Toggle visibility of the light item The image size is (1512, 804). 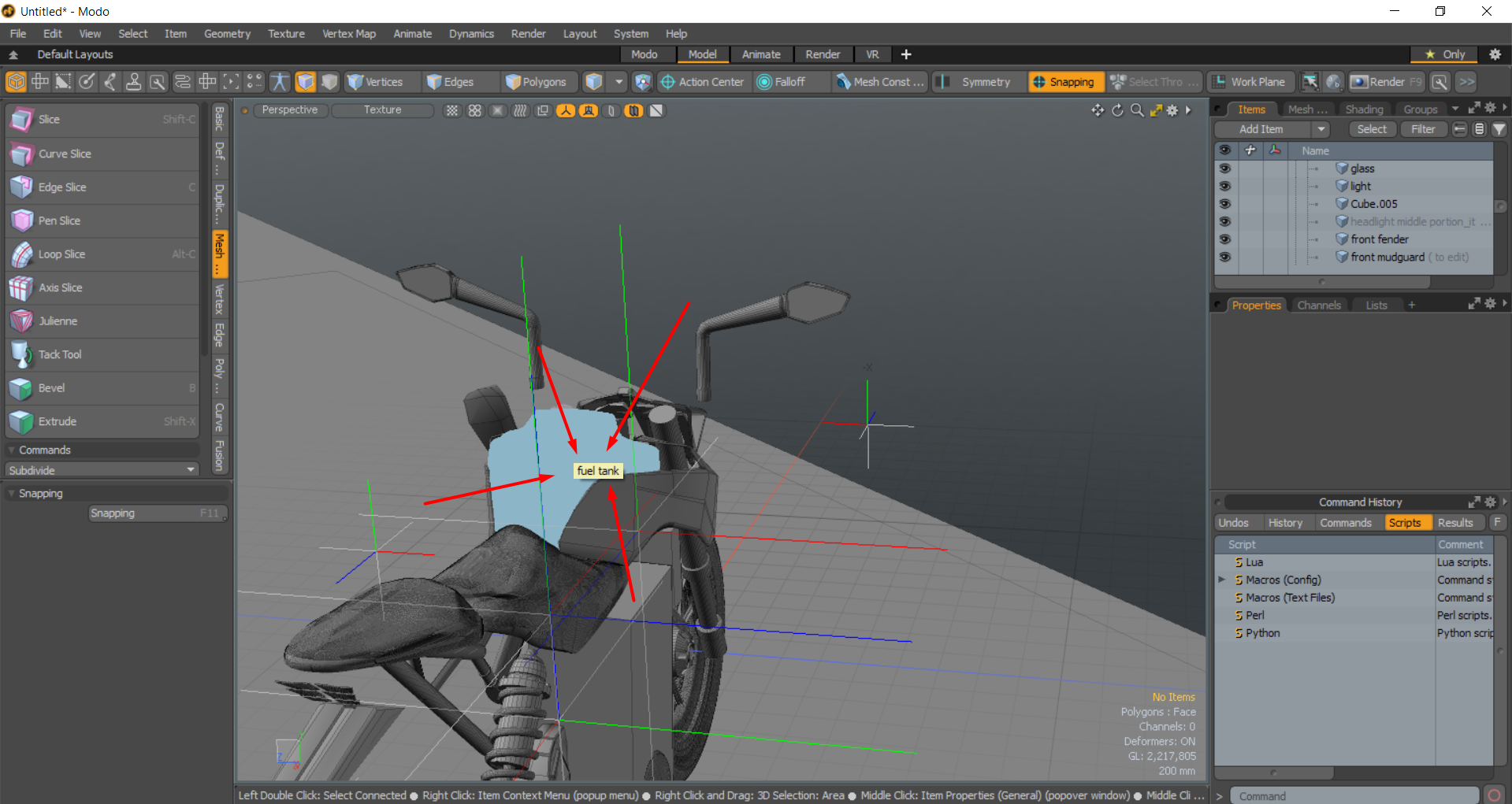click(1224, 187)
